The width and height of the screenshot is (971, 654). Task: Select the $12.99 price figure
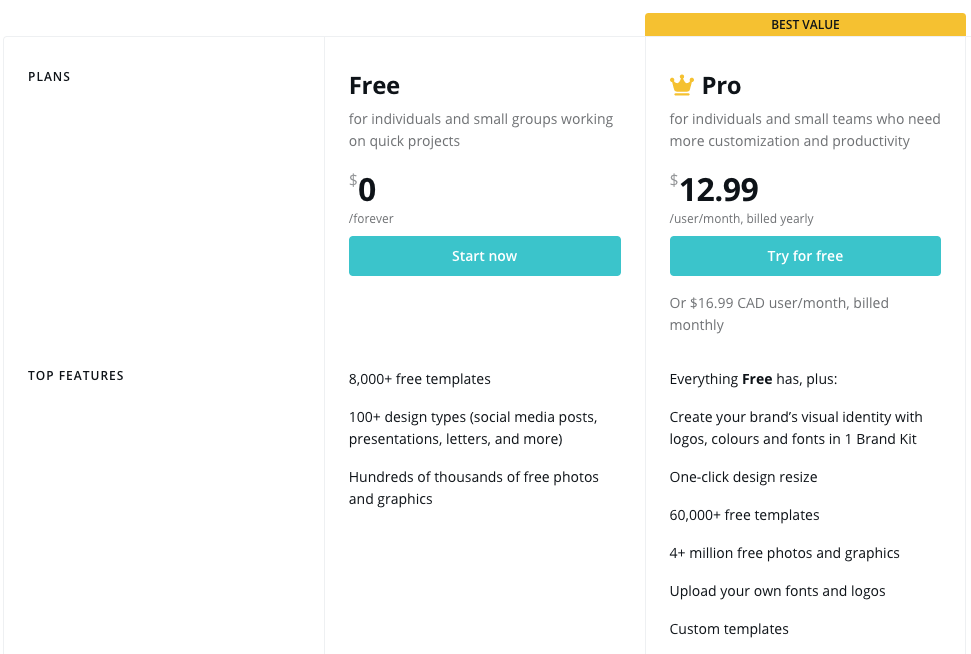pos(713,189)
